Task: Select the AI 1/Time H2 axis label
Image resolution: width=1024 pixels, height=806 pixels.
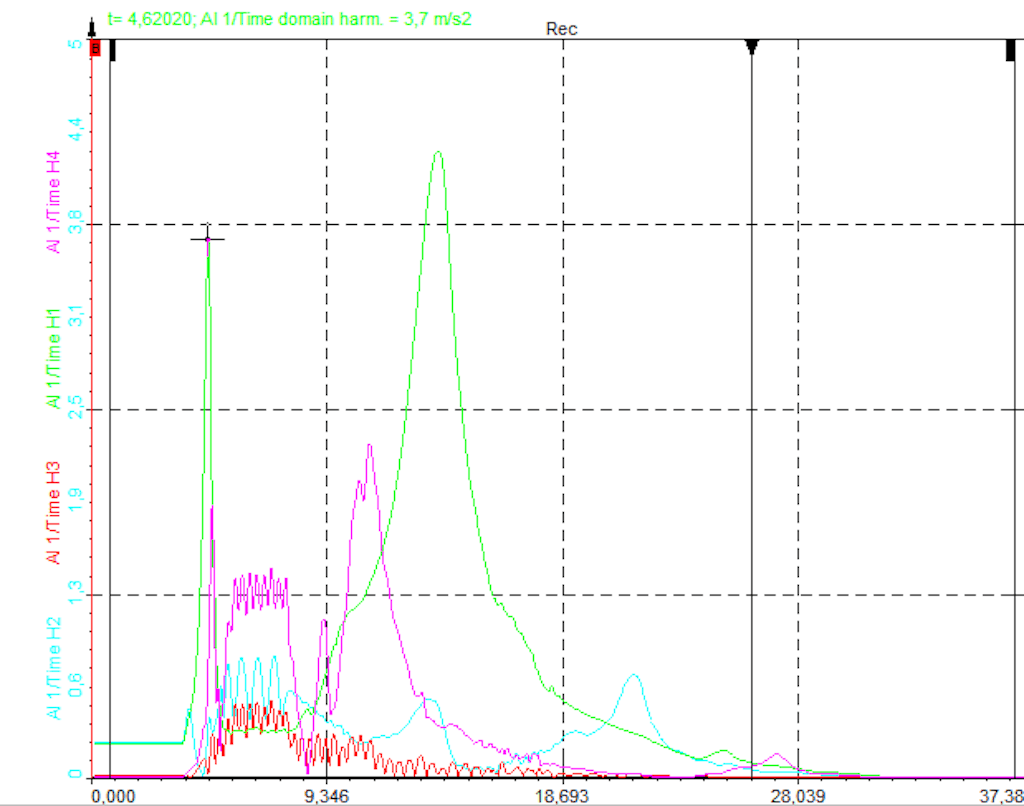Action: click(x=54, y=668)
